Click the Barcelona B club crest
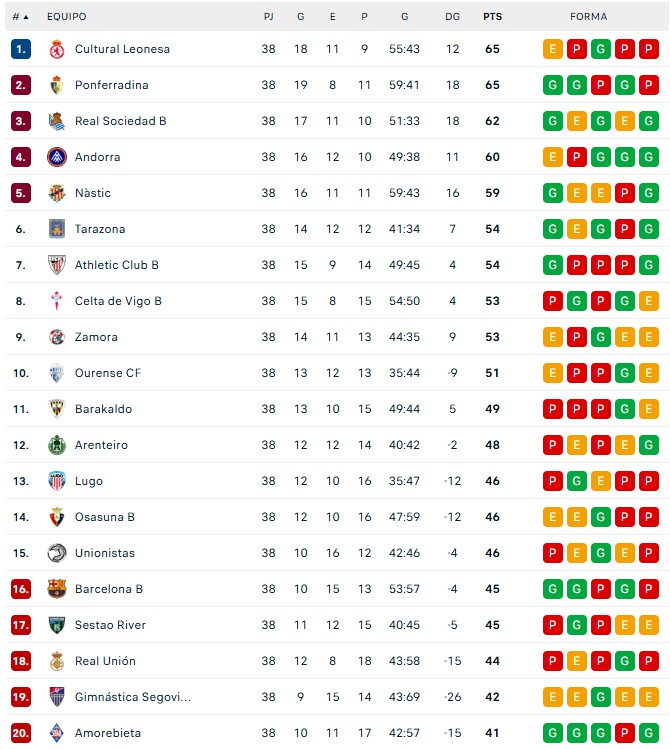Viewport: 670px width, 749px height. click(56, 589)
